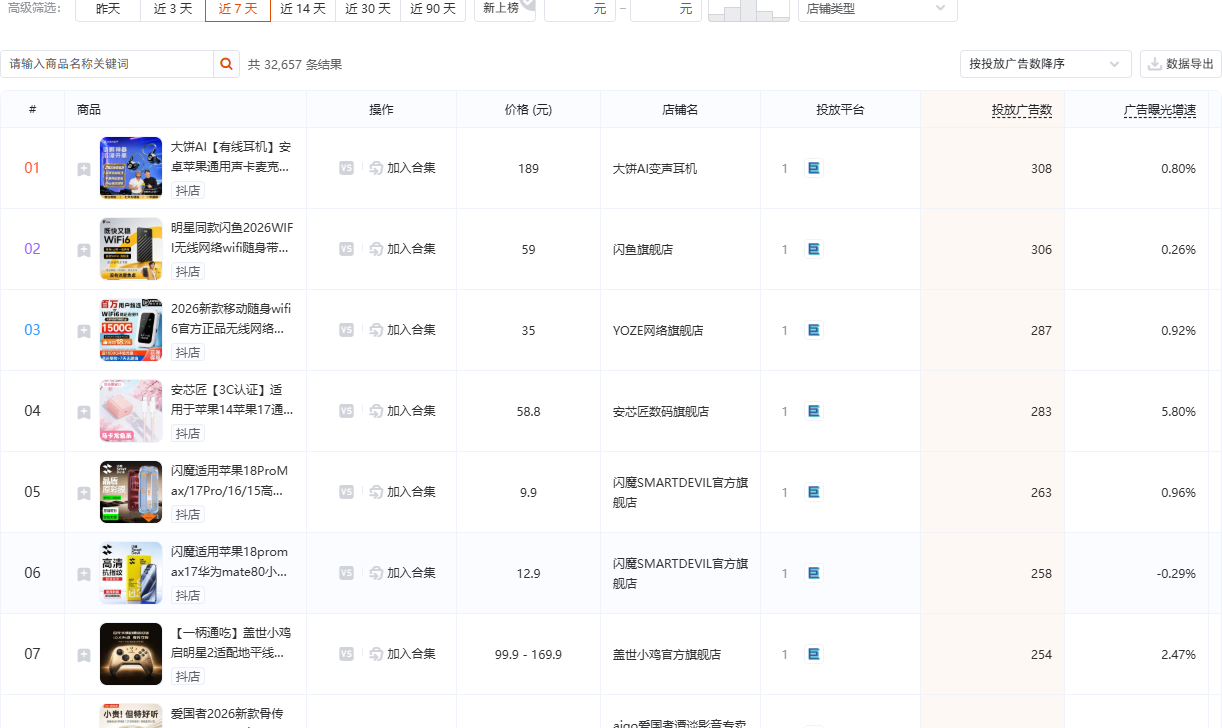Select the 近 90 天 time range tab
The height and width of the screenshot is (728, 1222).
point(433,8)
